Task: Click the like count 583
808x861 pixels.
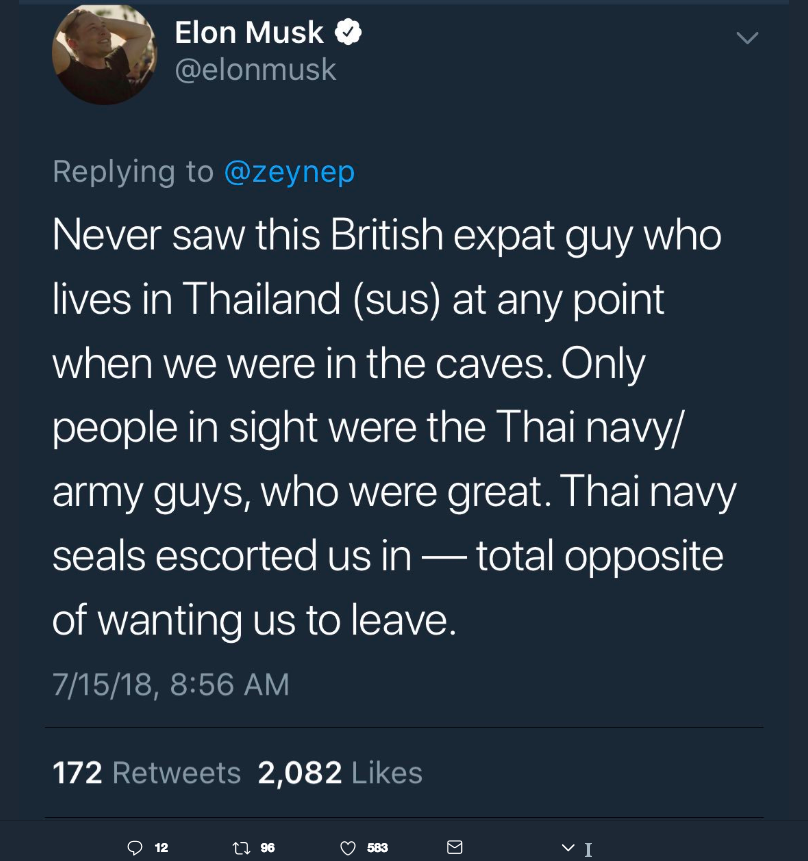Action: (377, 848)
